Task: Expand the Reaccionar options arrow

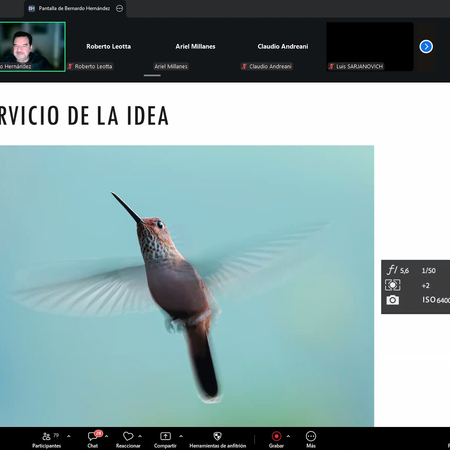Action: click(140, 436)
